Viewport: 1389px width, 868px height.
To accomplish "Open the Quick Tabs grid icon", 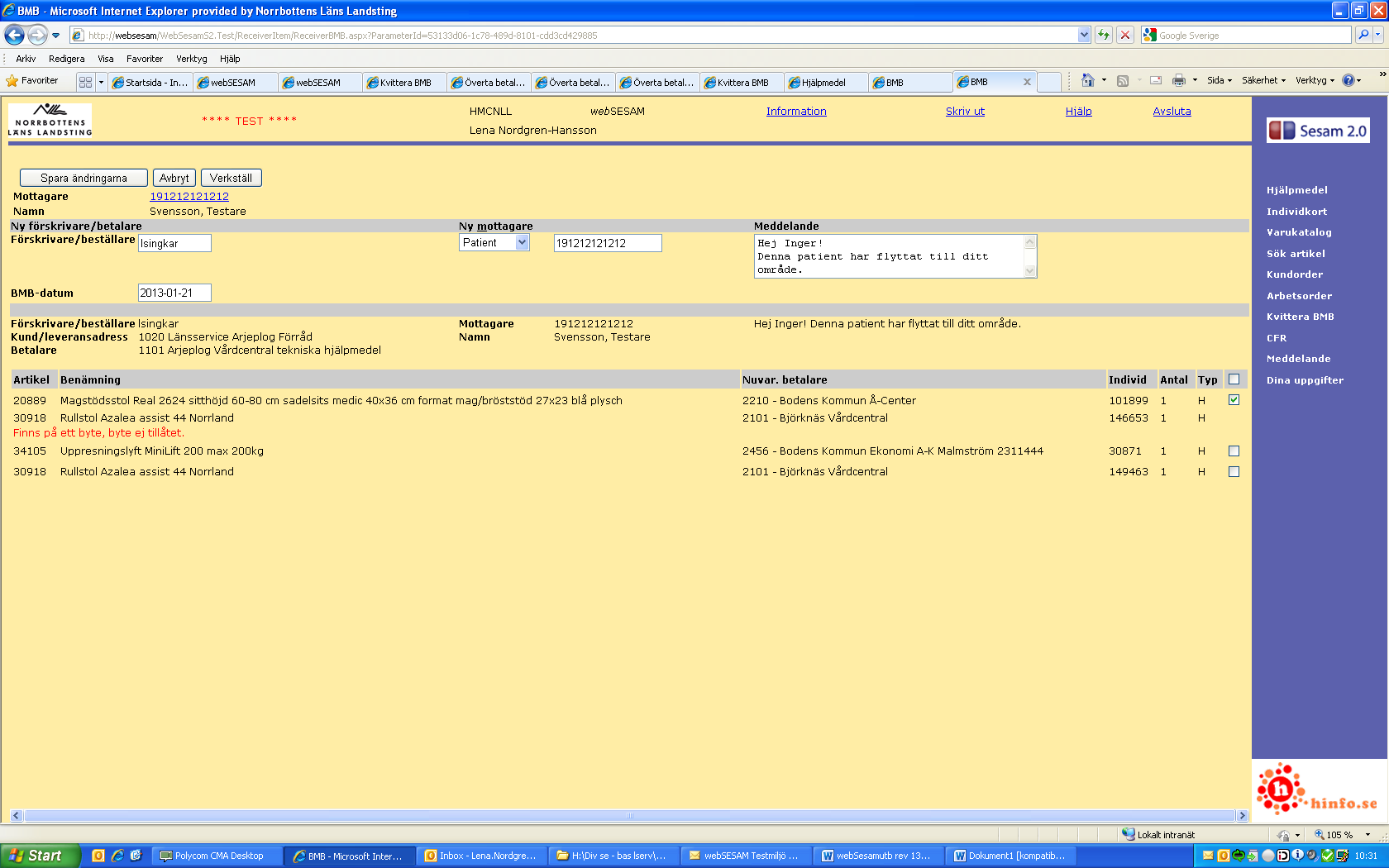I will [85, 82].
